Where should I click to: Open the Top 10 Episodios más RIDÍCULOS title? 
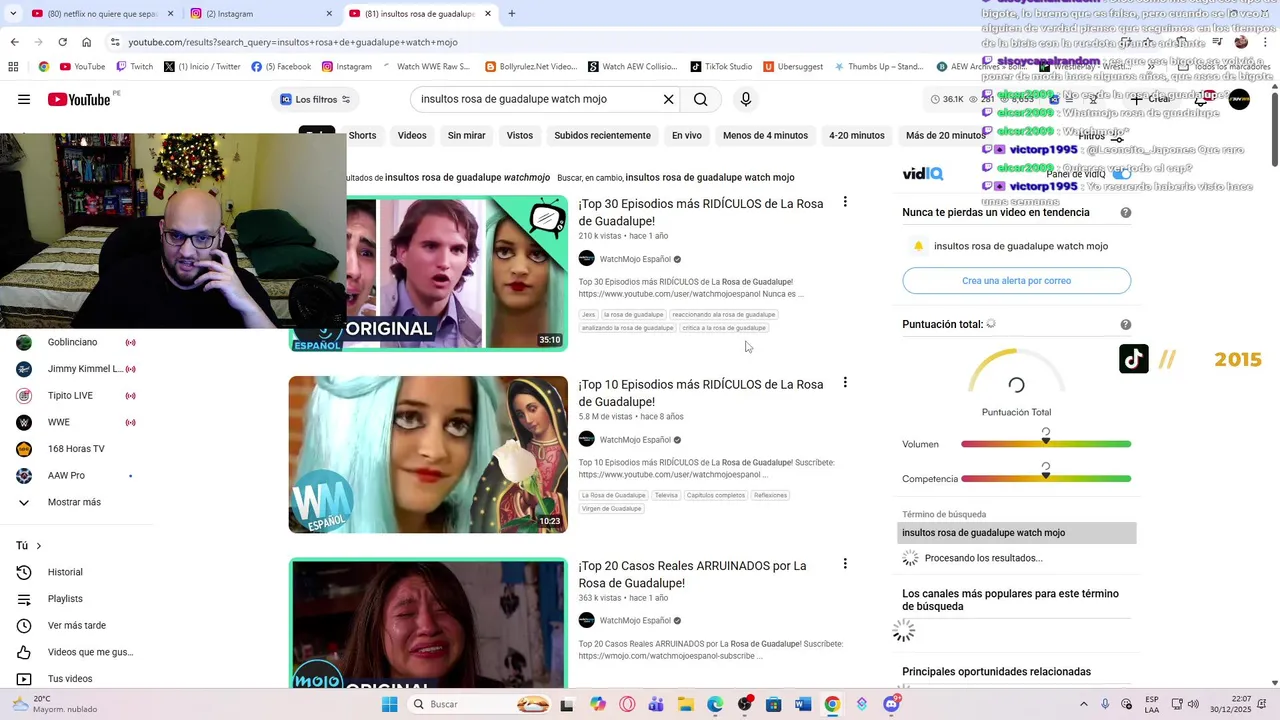[701, 393]
